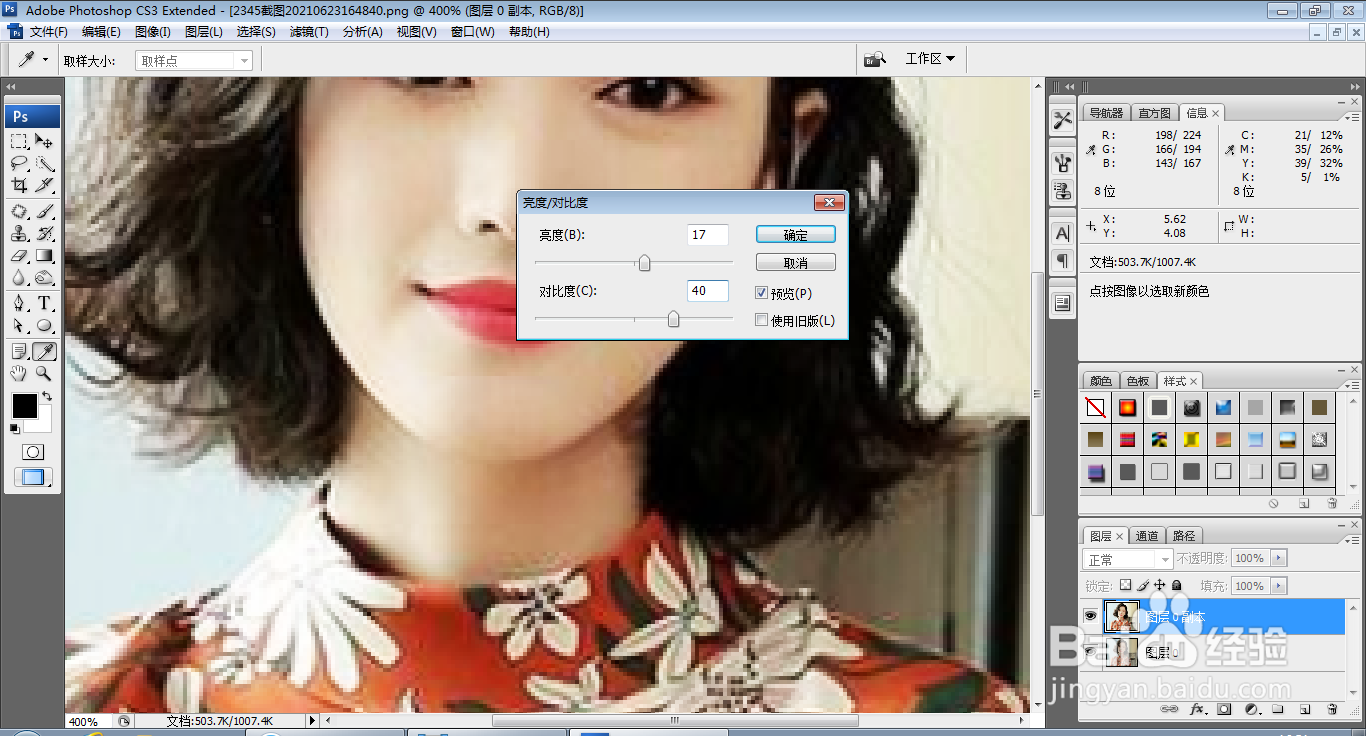Select the Notes tool
The height and width of the screenshot is (736, 1366).
pyautogui.click(x=19, y=352)
